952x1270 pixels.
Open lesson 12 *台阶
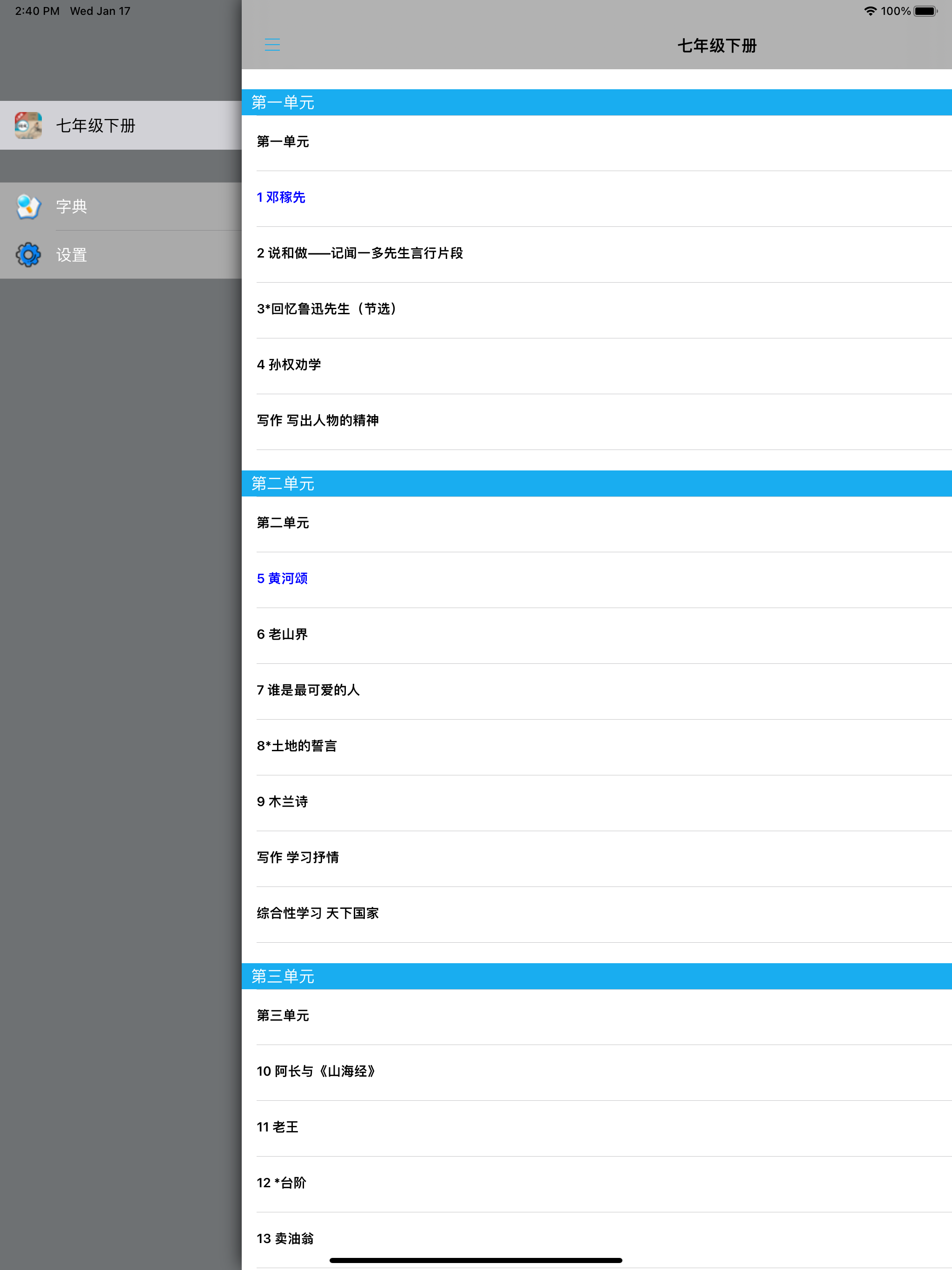[596, 1184]
